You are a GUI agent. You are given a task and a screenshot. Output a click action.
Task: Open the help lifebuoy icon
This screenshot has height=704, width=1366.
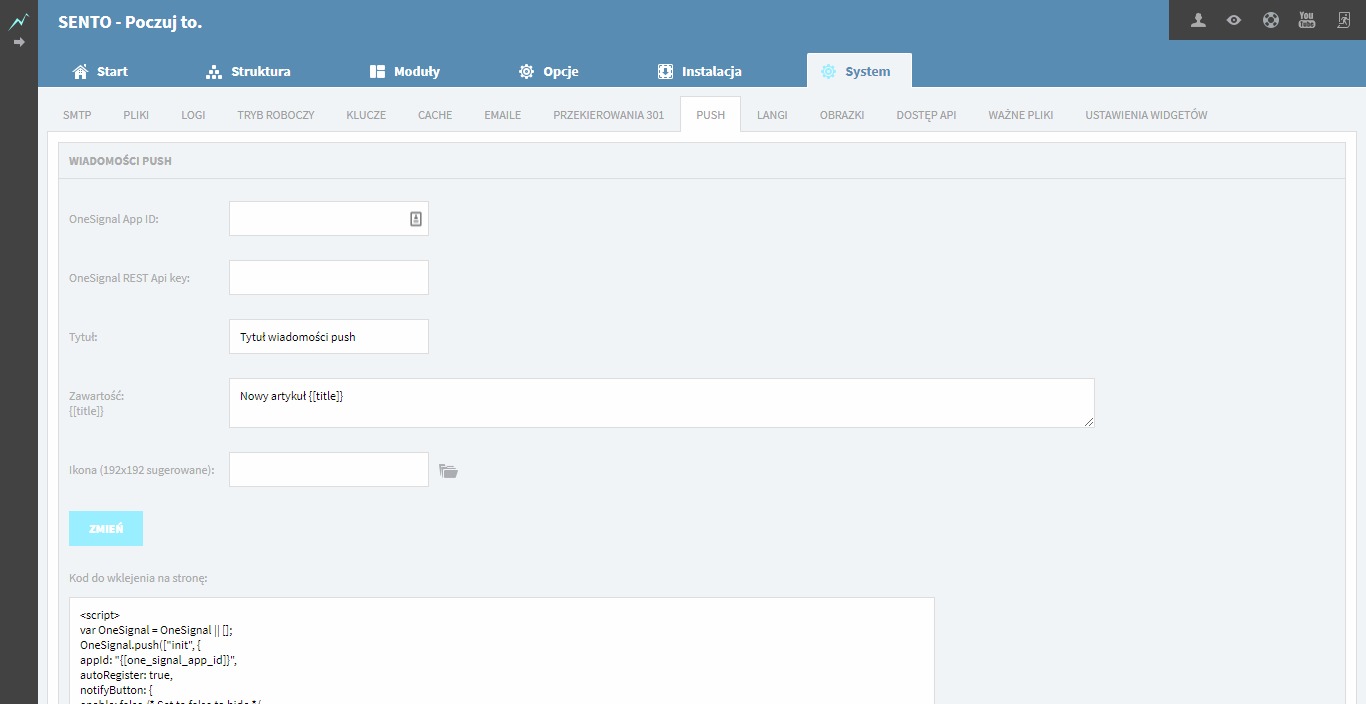(1270, 20)
